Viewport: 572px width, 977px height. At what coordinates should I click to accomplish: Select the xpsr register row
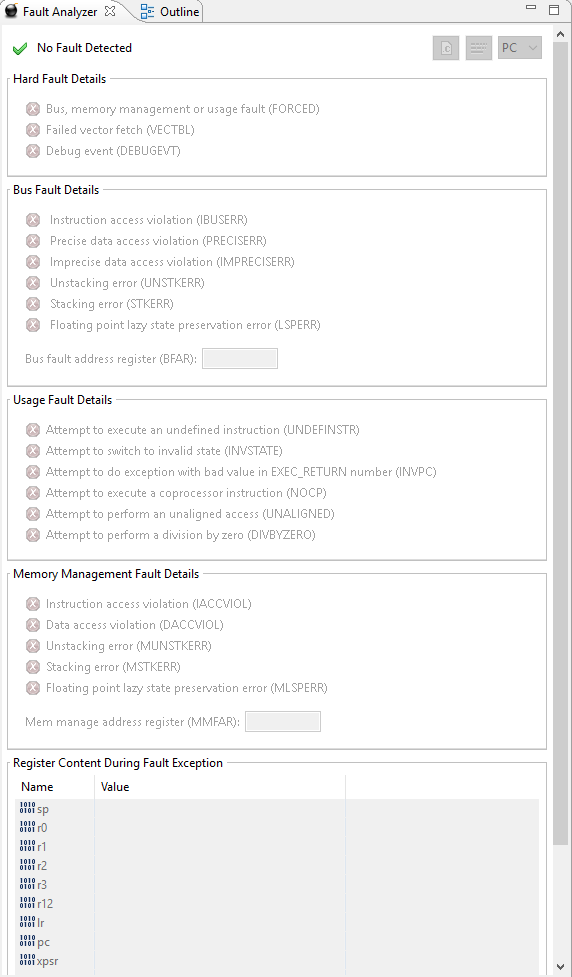[277, 961]
